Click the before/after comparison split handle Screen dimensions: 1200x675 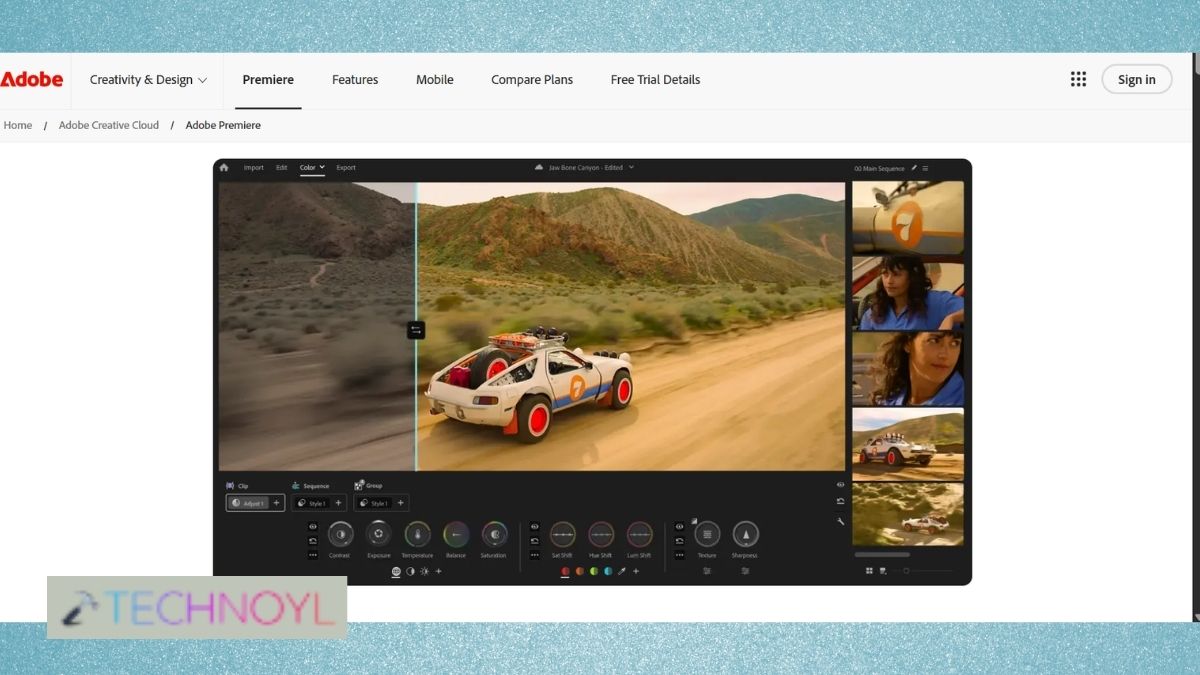tap(416, 330)
